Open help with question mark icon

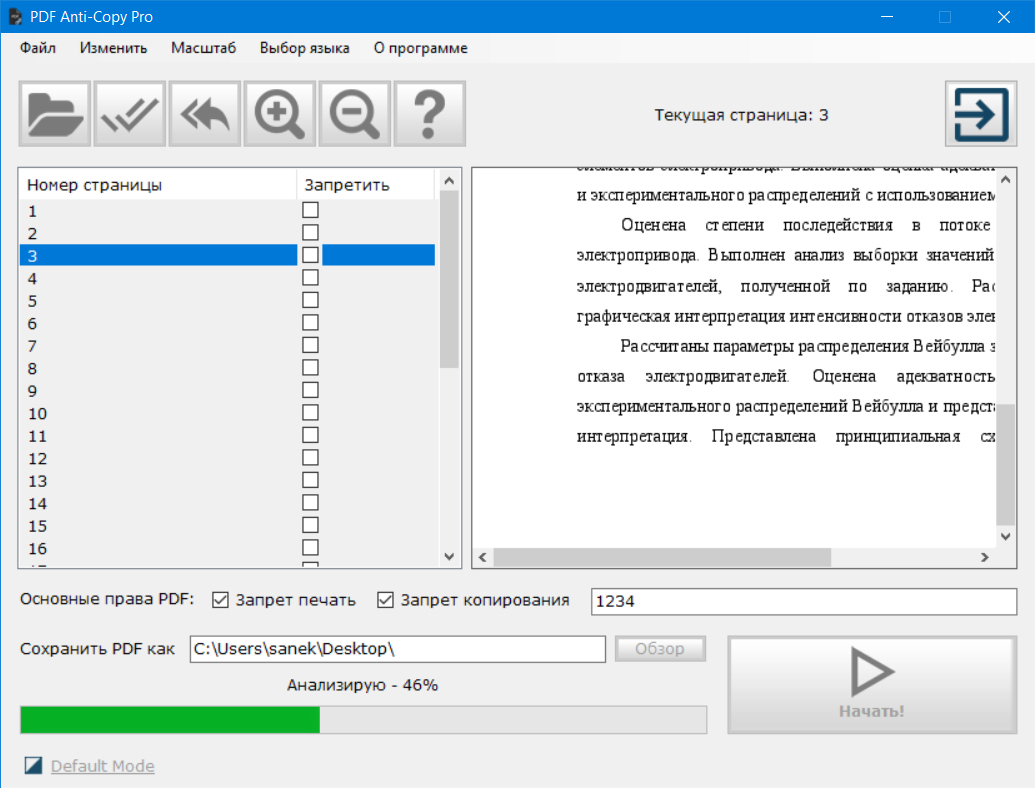pyautogui.click(x=430, y=115)
